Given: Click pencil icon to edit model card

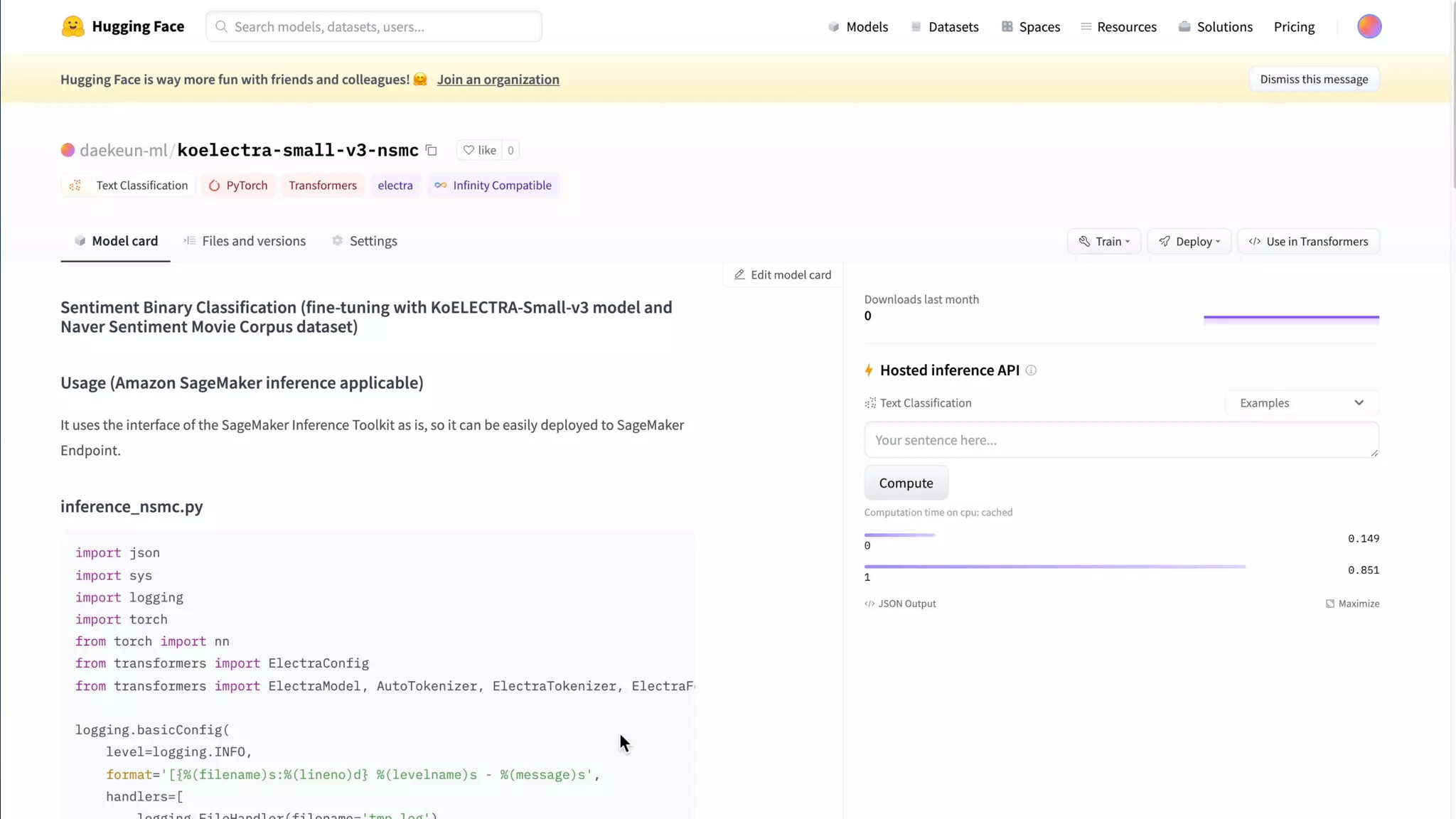Looking at the screenshot, I should (x=739, y=274).
